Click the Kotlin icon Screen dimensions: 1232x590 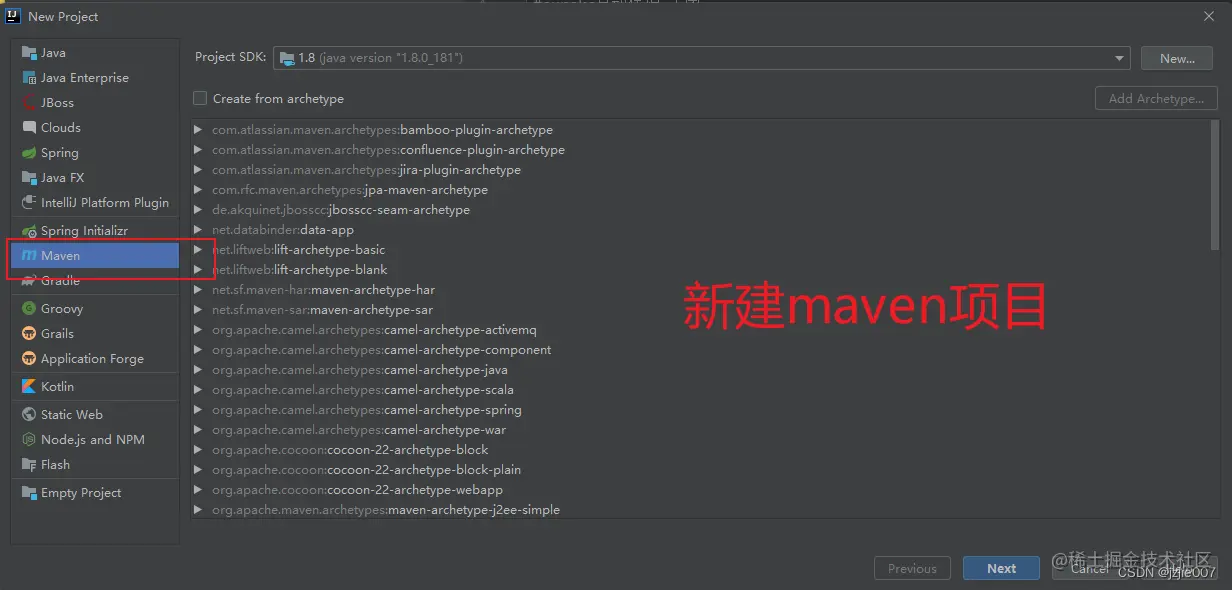click(x=30, y=386)
